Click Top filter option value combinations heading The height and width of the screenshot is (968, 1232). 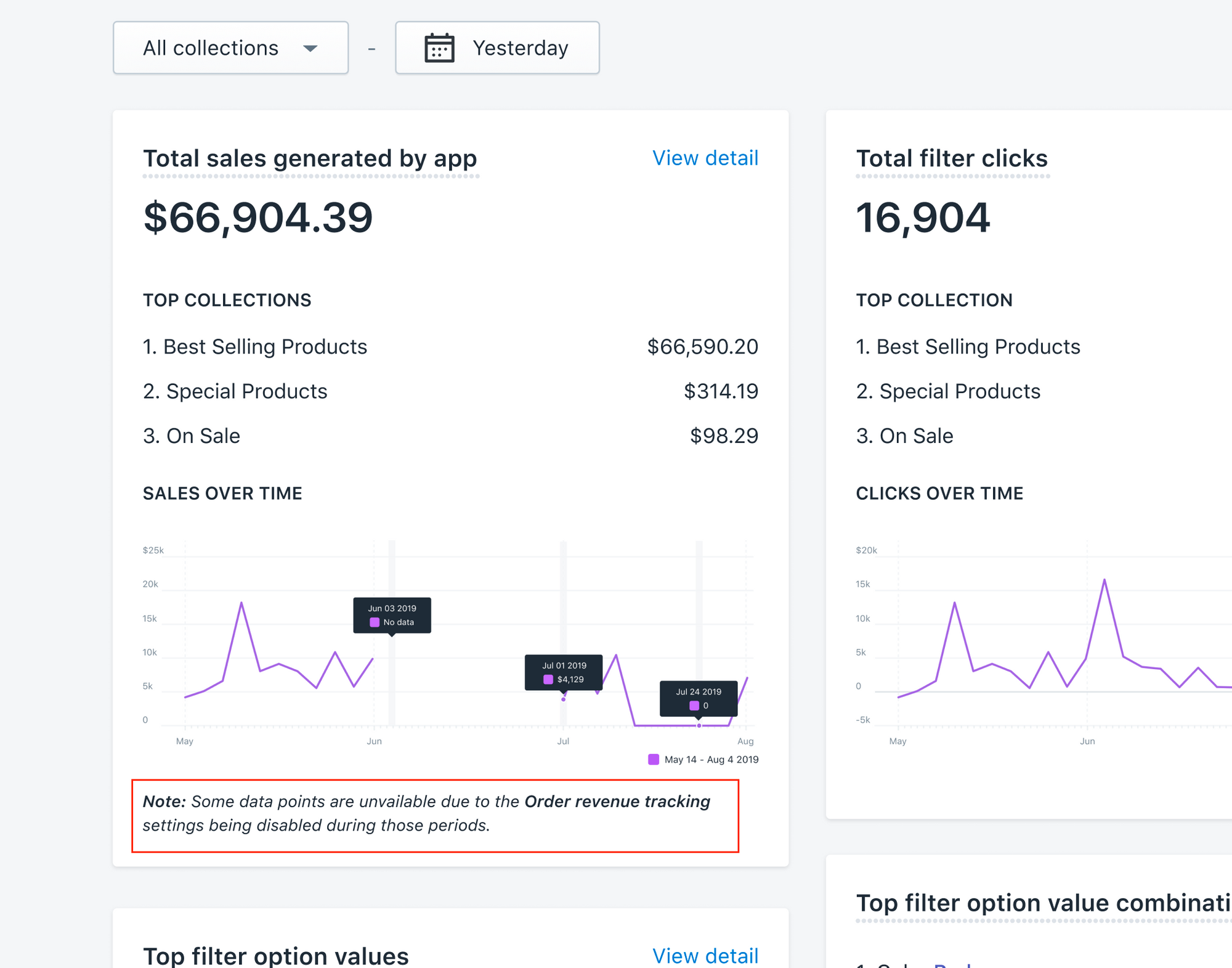(1043, 903)
